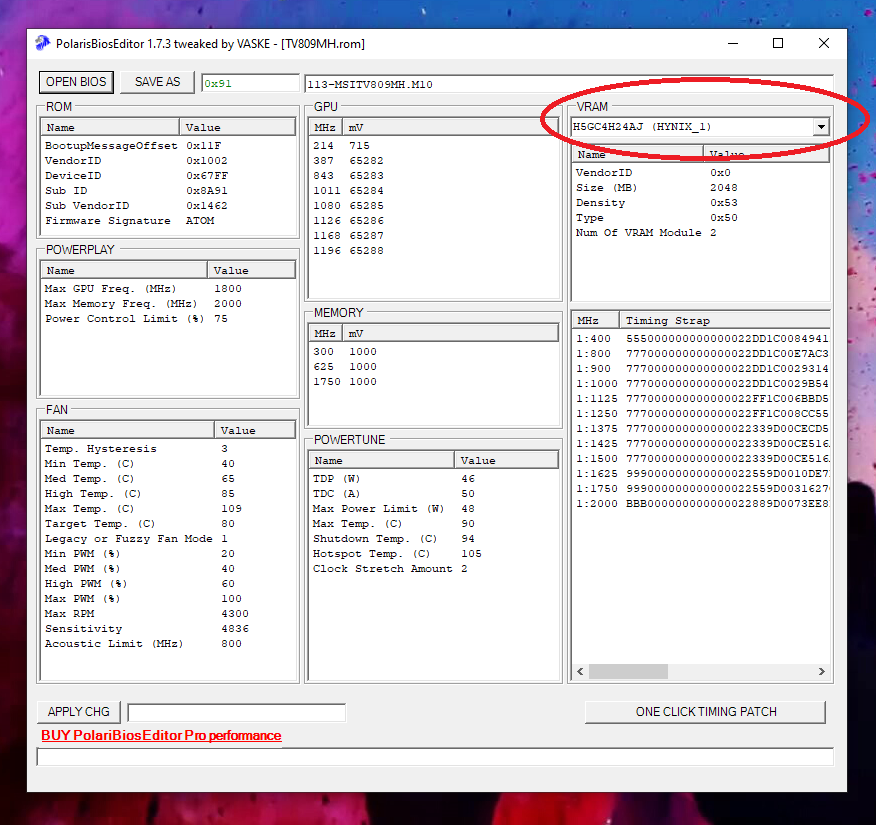Select GPU 1080 MHz 65285 row
This screenshot has height=825, width=876.
(434, 206)
